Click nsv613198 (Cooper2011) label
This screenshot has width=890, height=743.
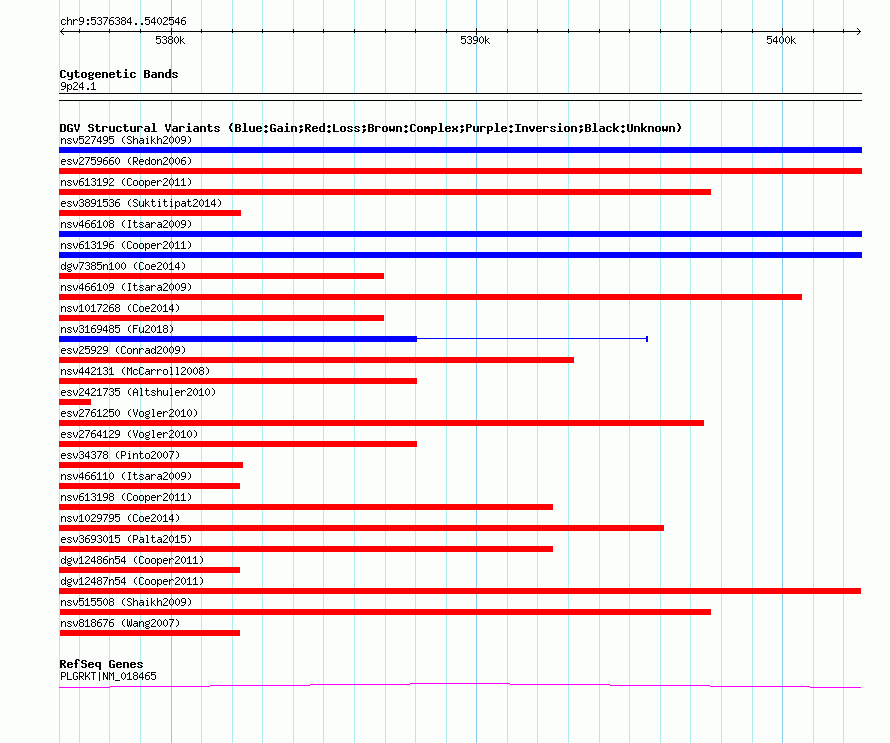126,497
